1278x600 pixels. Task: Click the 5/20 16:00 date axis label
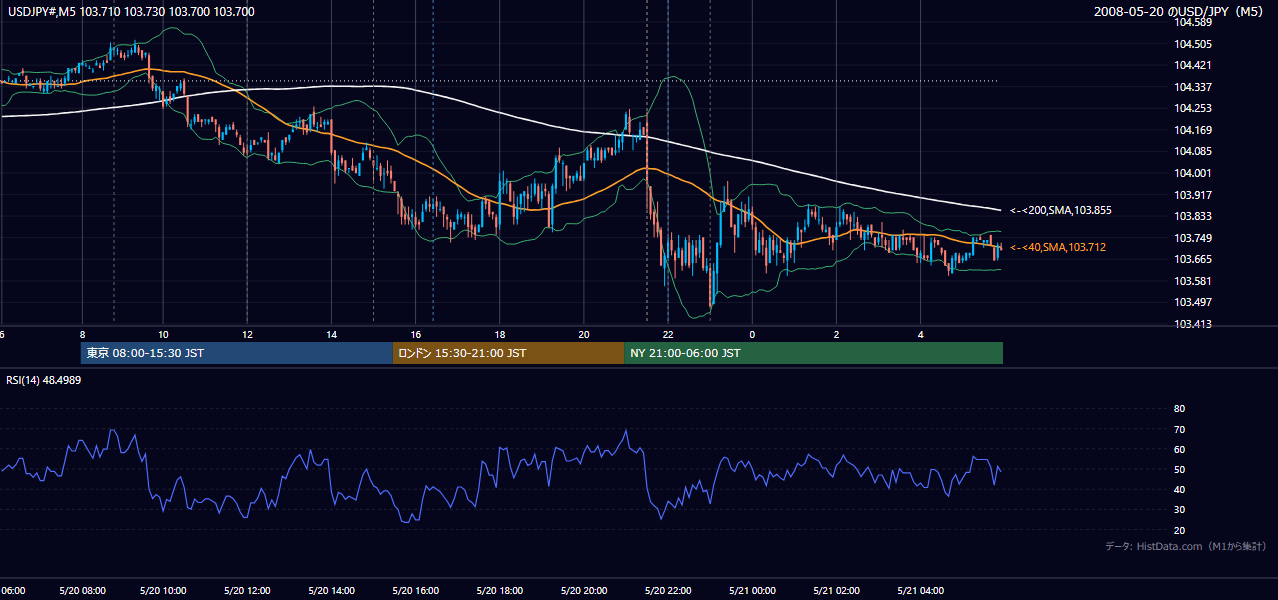[417, 590]
